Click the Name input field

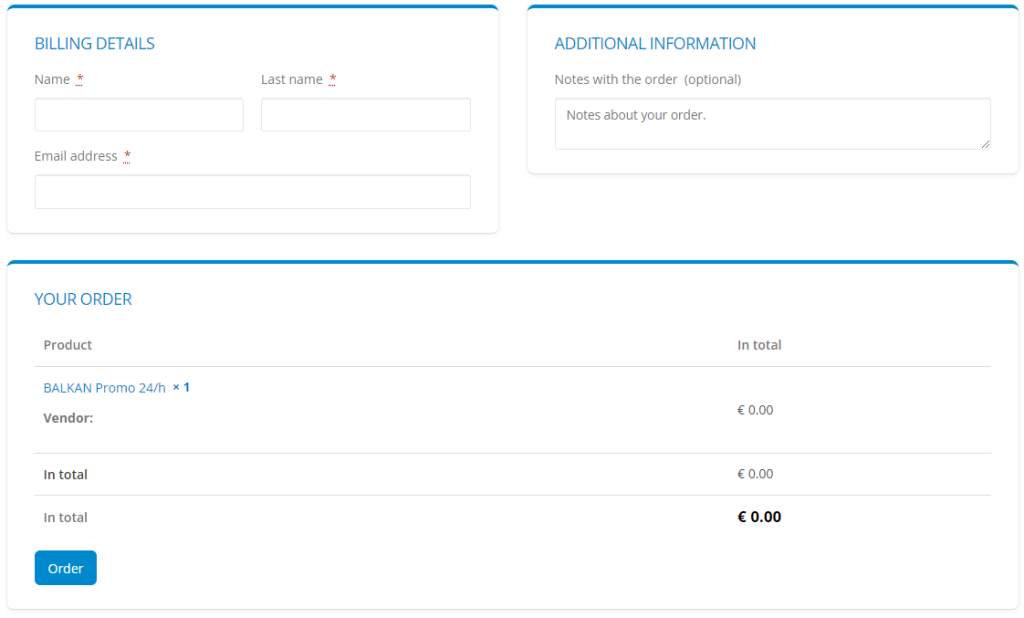tap(139, 115)
